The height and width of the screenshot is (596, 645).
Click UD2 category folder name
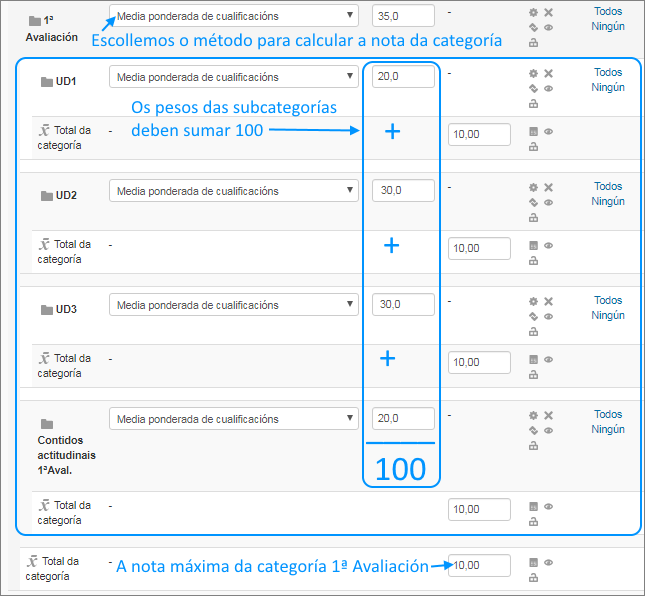tap(66, 195)
